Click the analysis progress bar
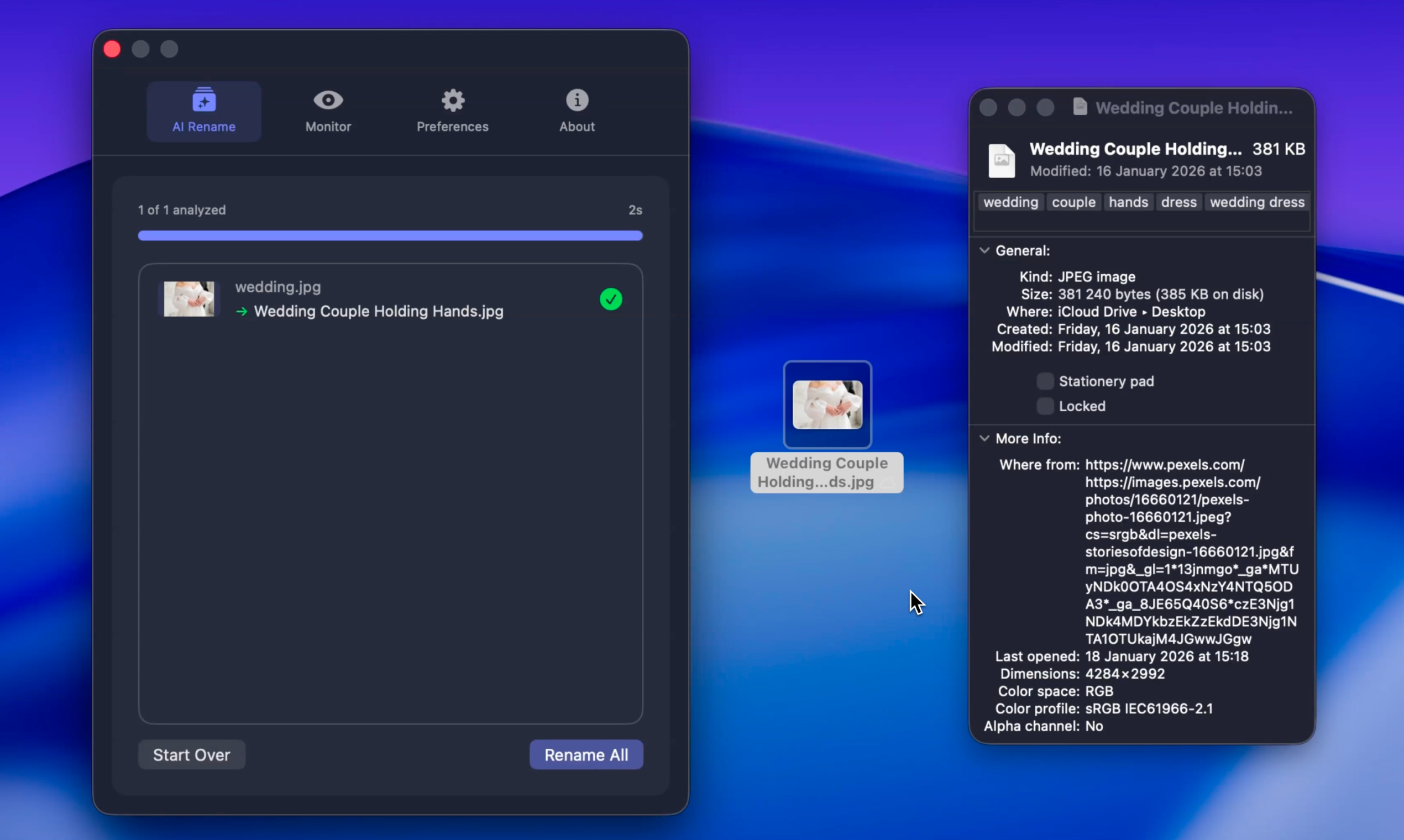Image resolution: width=1404 pixels, height=840 pixels. 390,235
